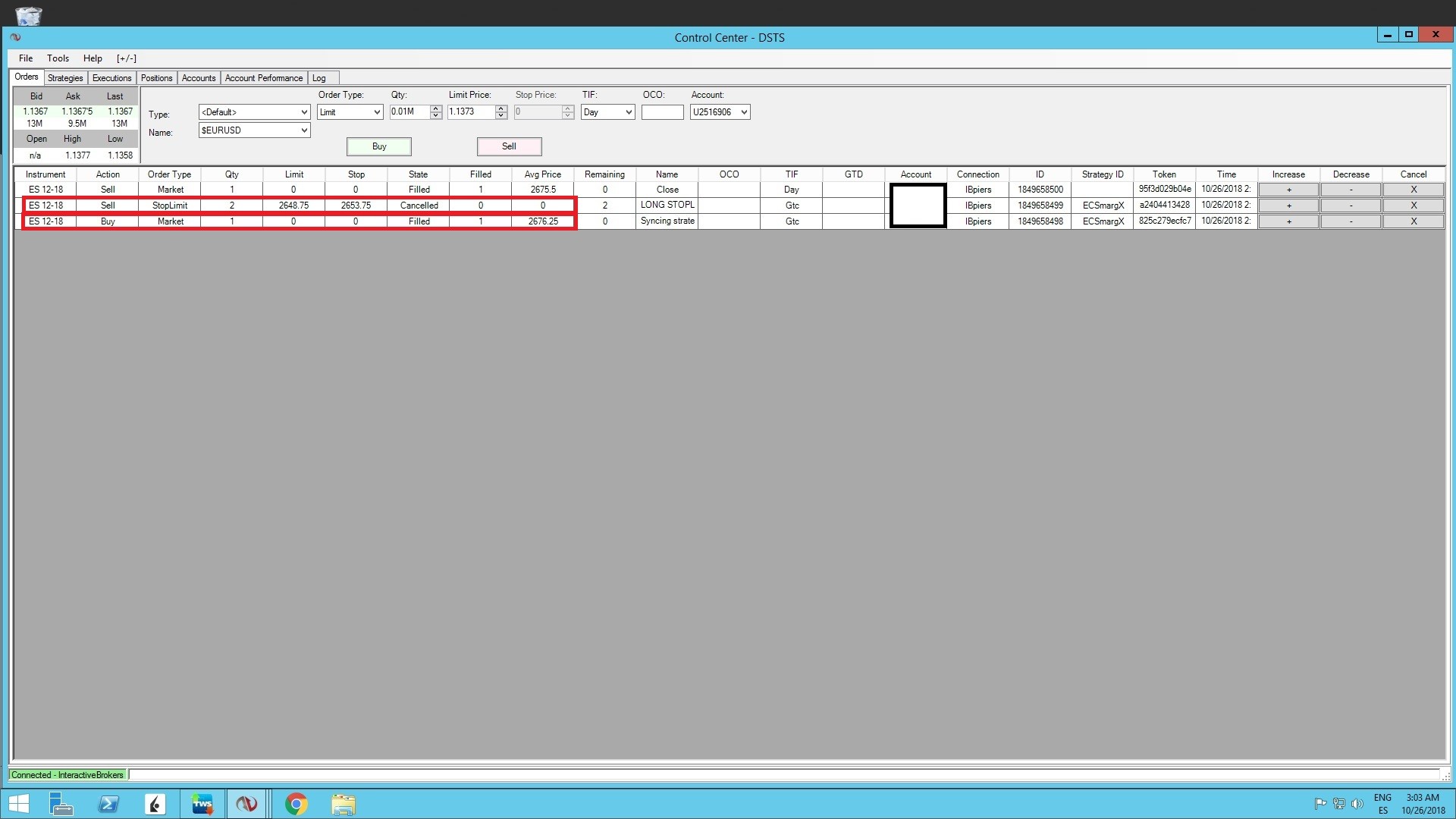The width and height of the screenshot is (1456, 819).
Task: Click the volume speaker tray icon
Action: (1357, 804)
